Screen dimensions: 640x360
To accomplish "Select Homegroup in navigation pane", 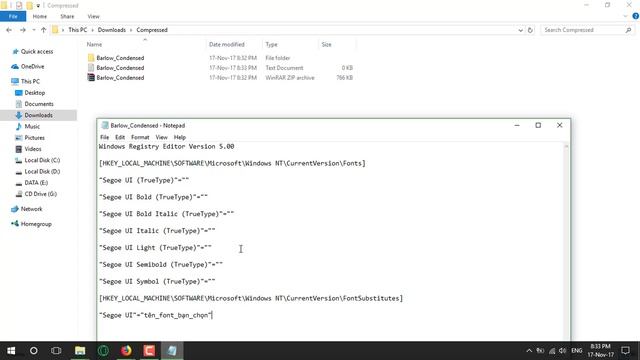I will [36, 224].
